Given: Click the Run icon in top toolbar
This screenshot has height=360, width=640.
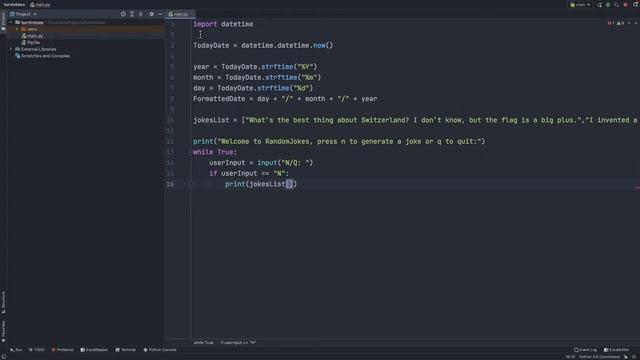Looking at the screenshot, I should [x=599, y=4].
